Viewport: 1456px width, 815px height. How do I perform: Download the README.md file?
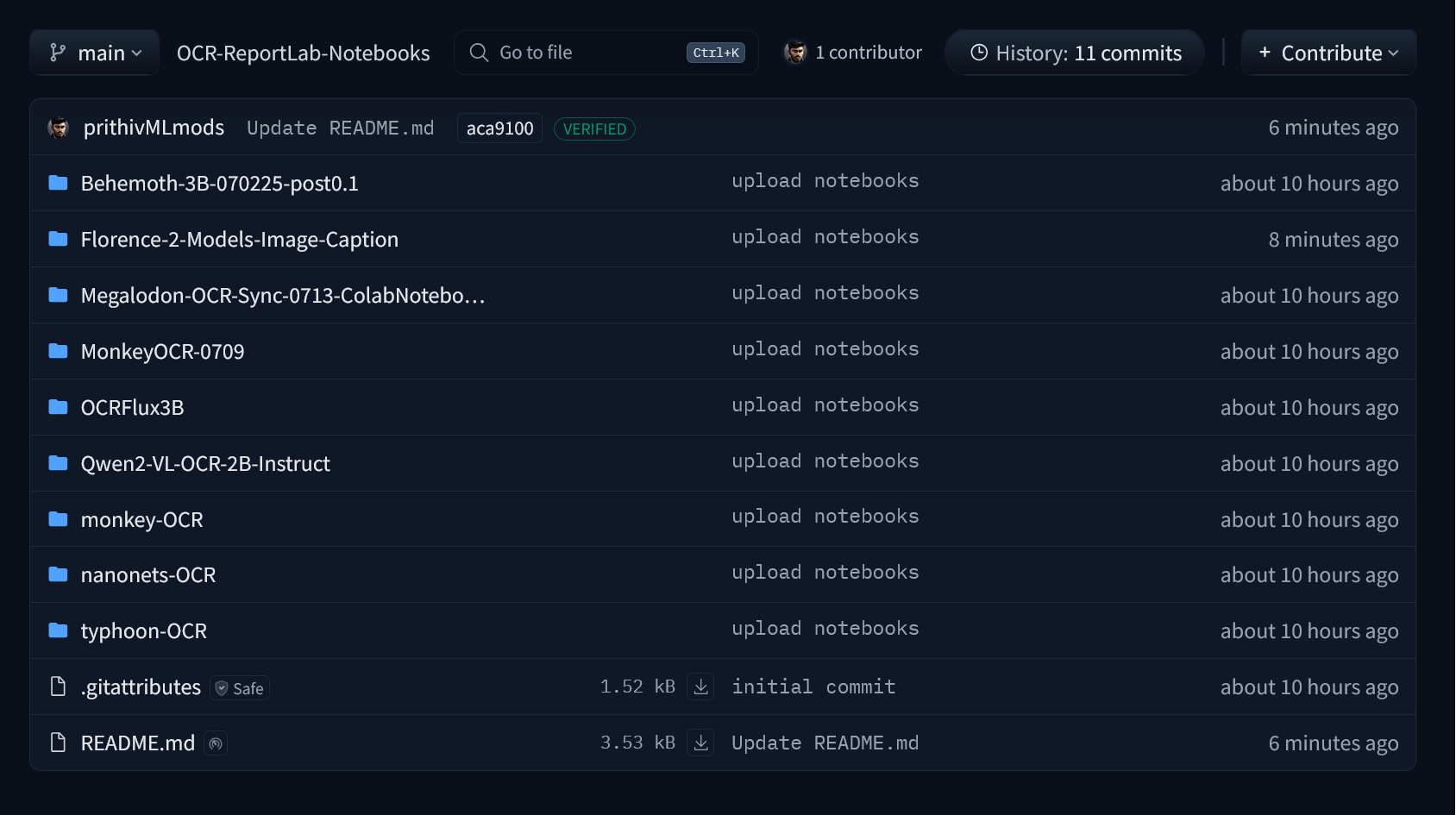[x=701, y=743]
